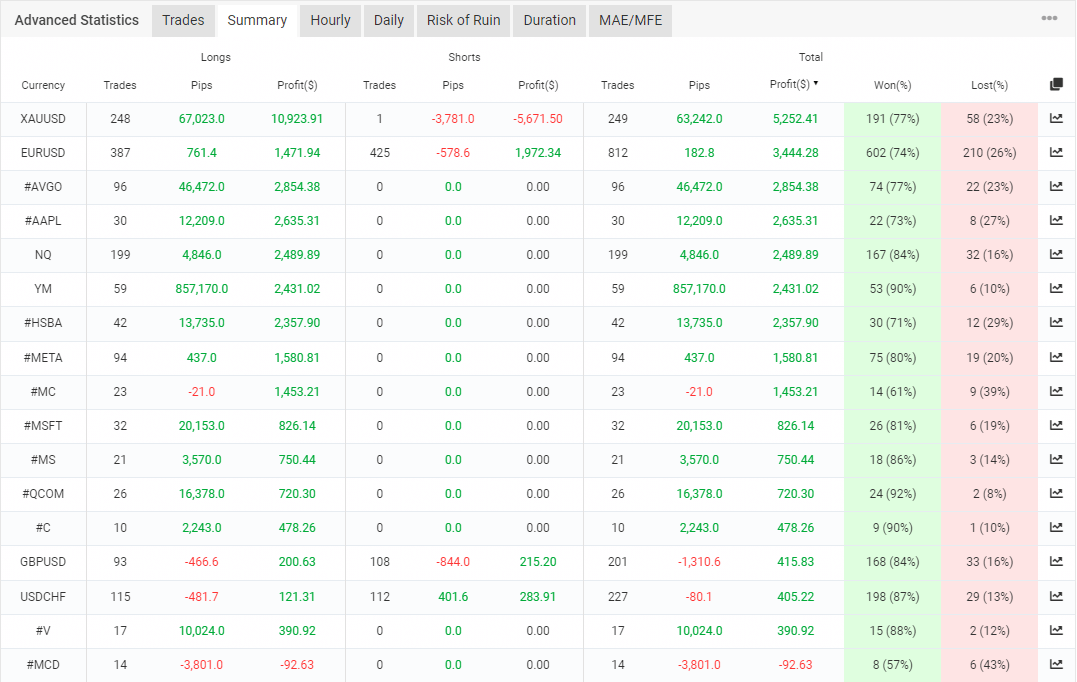Open the chart icon for GBPUSD row

[1056, 561]
